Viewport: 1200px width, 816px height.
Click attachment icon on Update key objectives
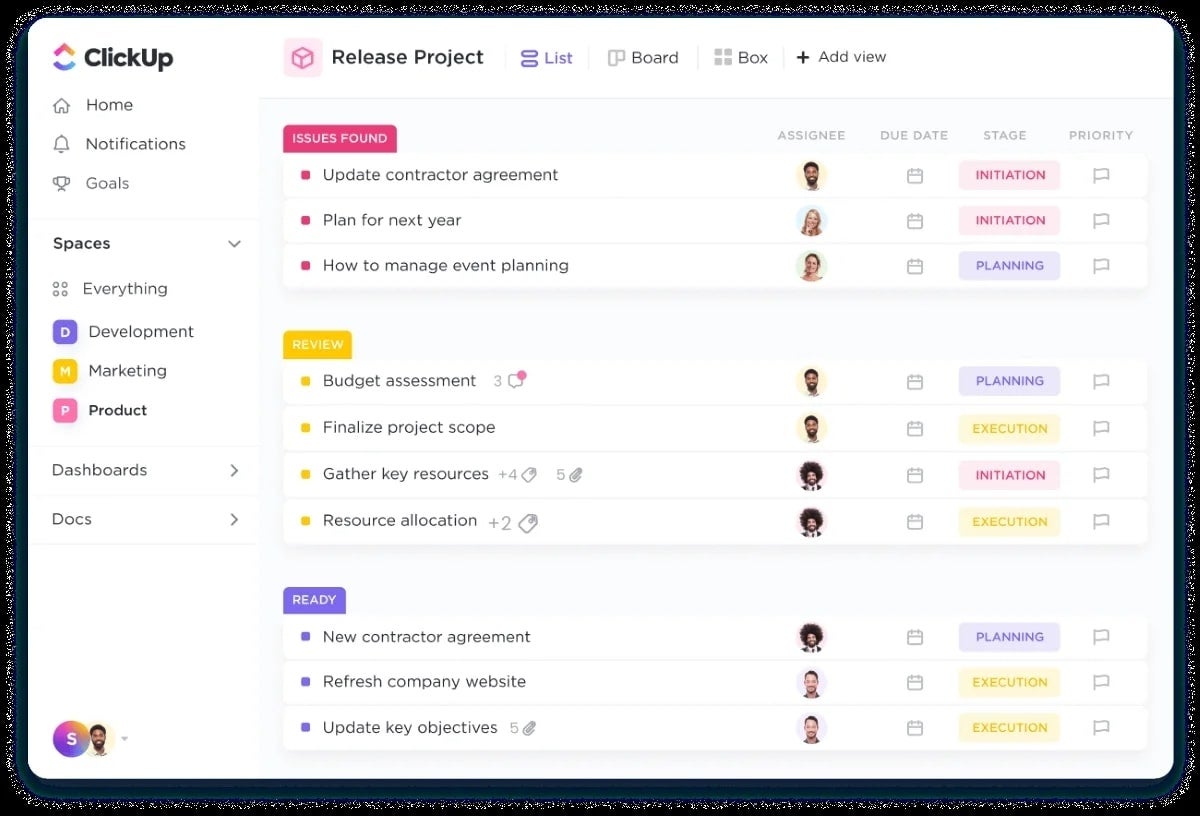(x=529, y=729)
